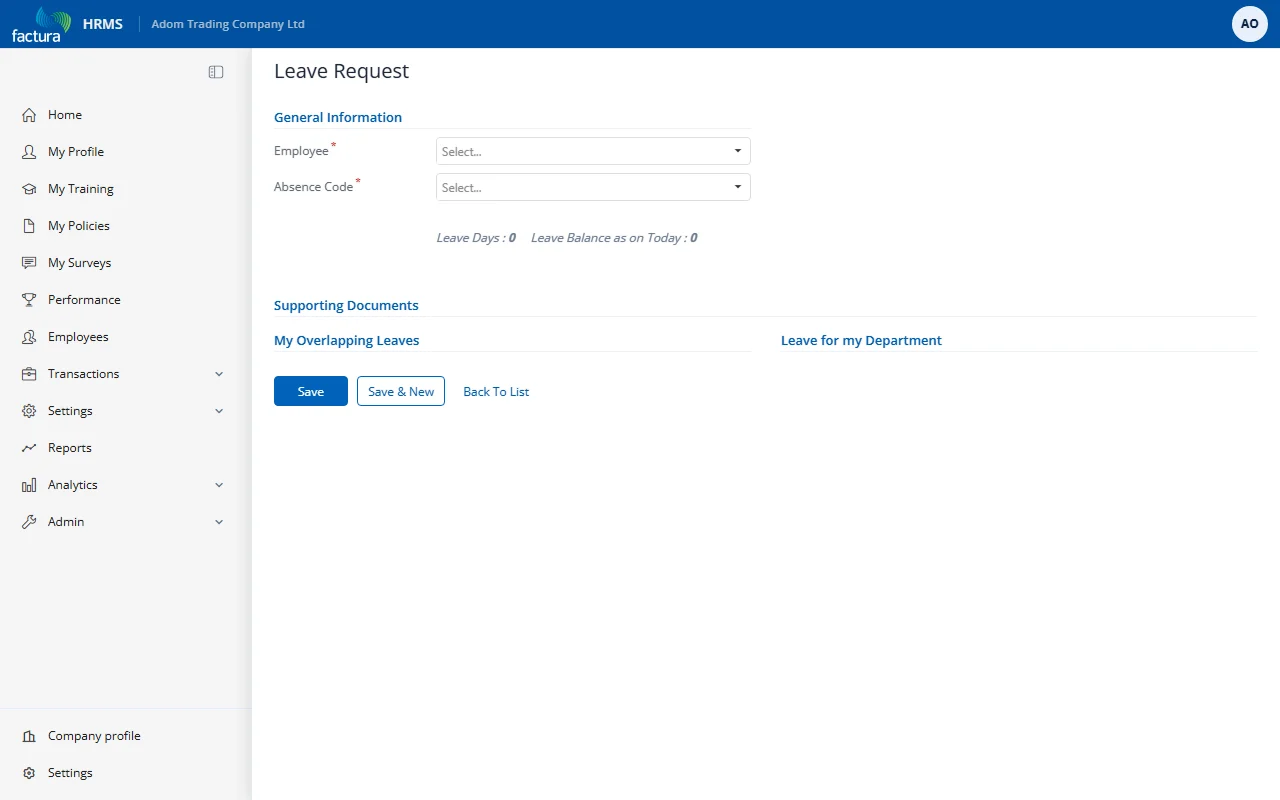Open My Profile page
Image resolution: width=1280 pixels, height=800 pixels.
76,152
